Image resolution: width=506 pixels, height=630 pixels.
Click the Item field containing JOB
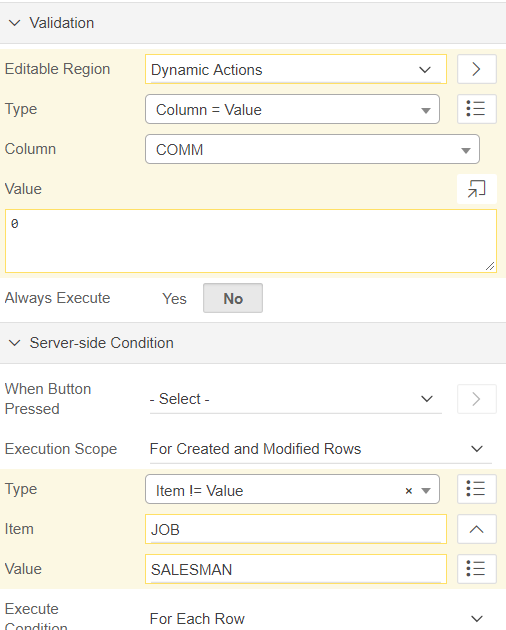296,529
